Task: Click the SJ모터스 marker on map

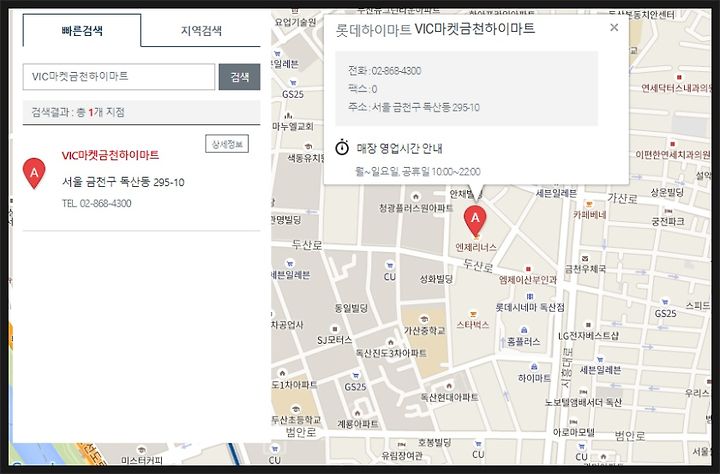Action: pos(335,329)
